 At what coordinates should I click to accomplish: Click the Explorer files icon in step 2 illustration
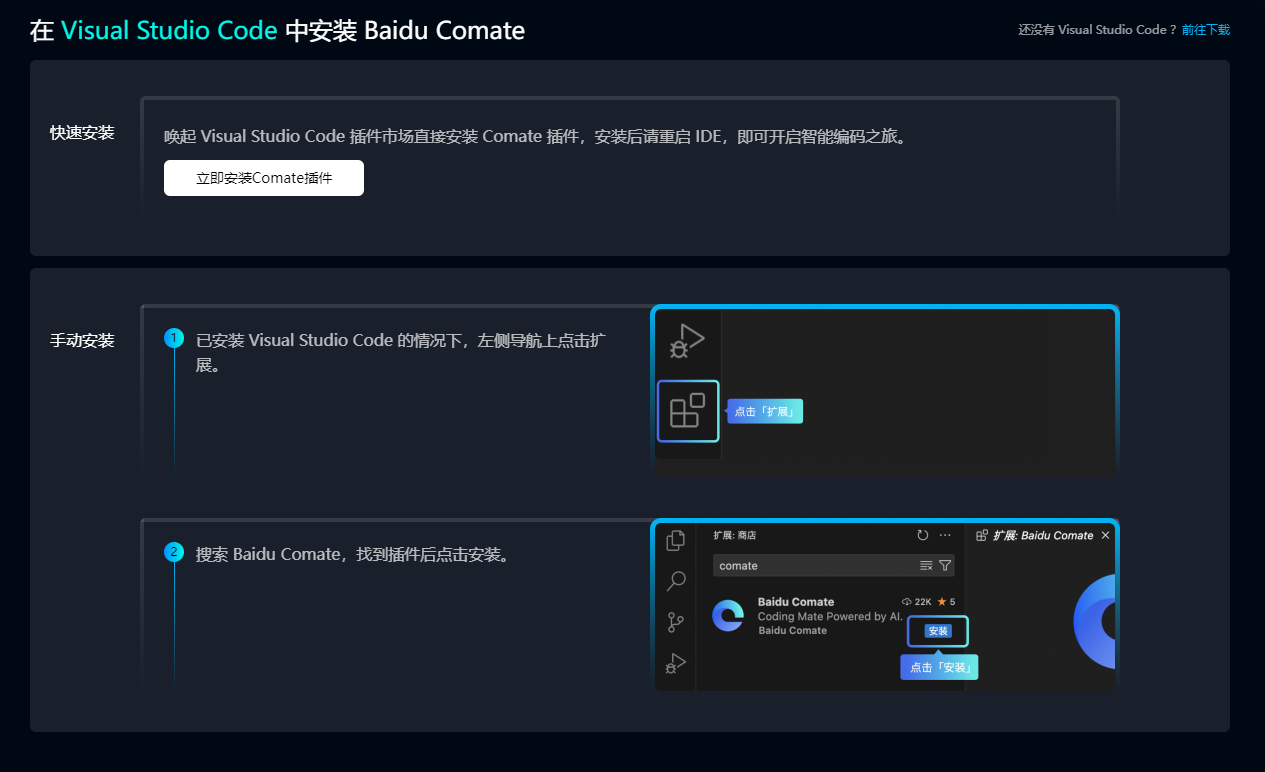coord(676,540)
